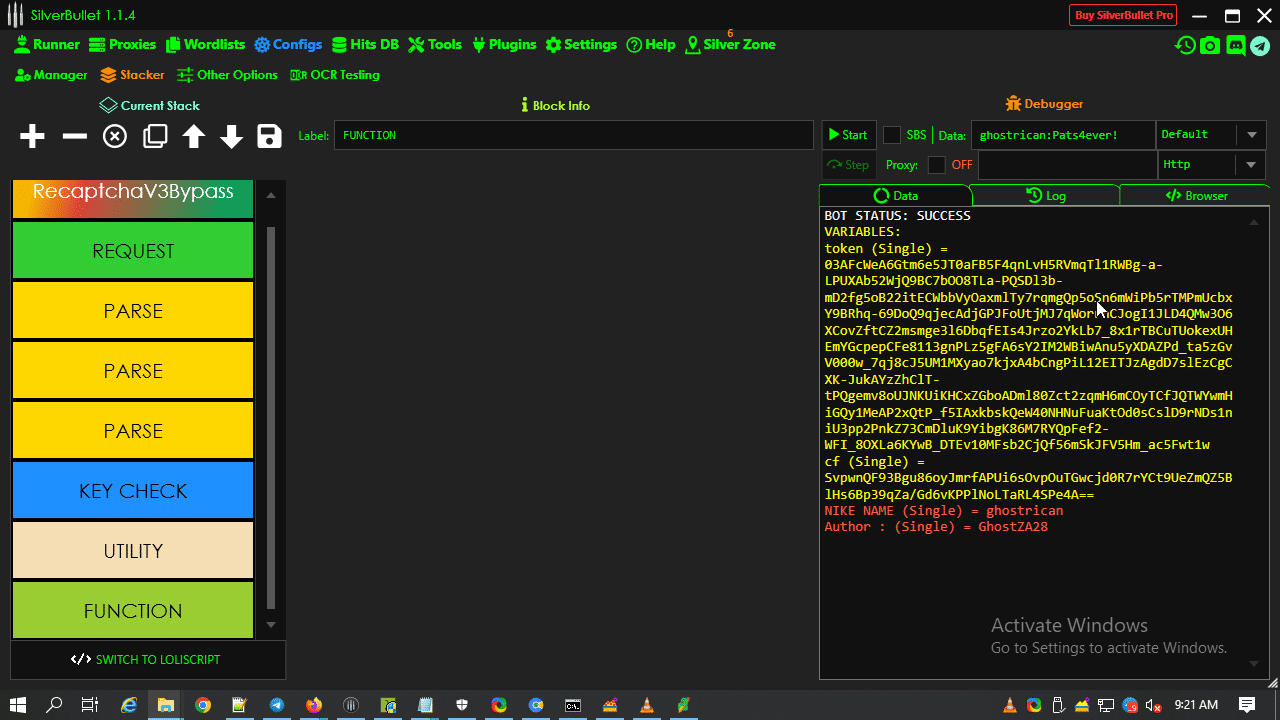The image size is (1280, 720).
Task: Click Switch to LoliScript
Action: click(x=146, y=660)
